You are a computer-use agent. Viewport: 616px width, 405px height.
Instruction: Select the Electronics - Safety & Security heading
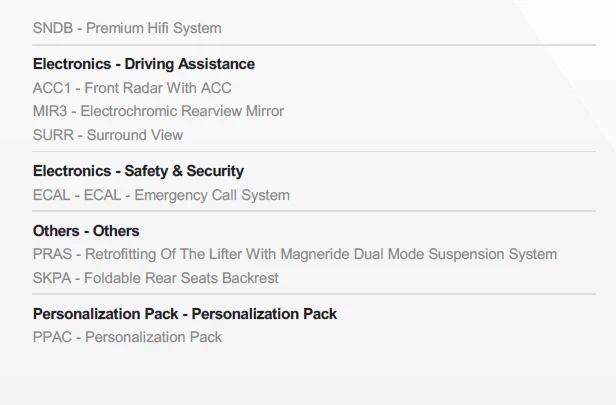[138, 171]
